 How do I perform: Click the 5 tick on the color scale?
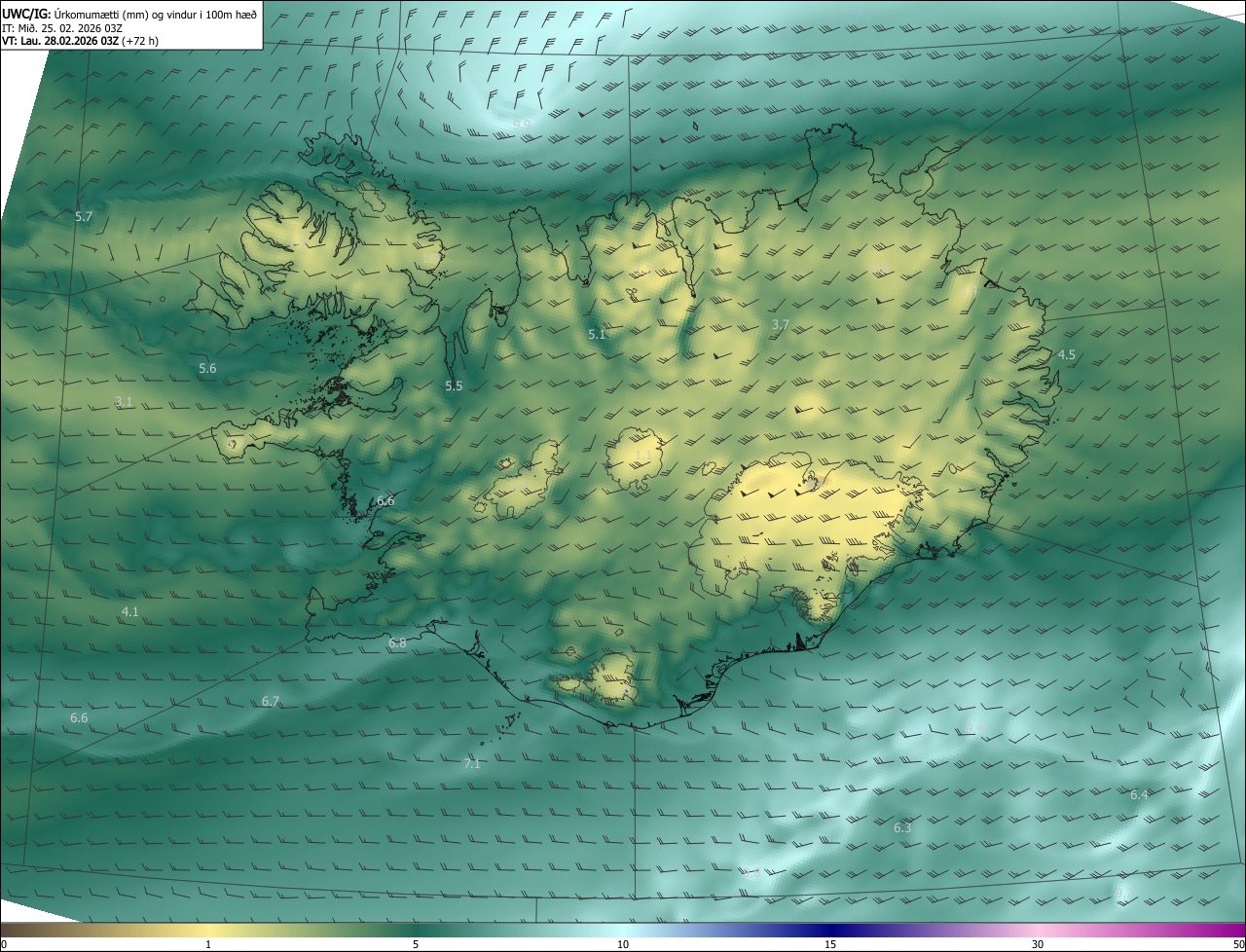click(x=416, y=945)
